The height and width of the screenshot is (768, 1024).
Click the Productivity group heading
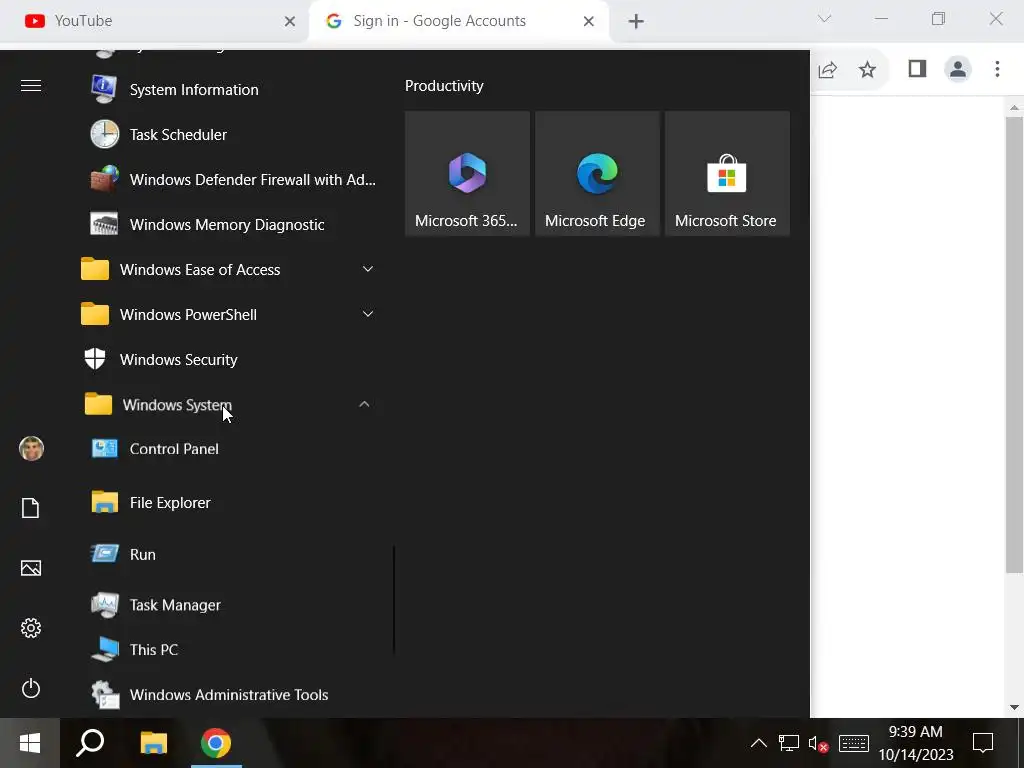[x=444, y=86]
